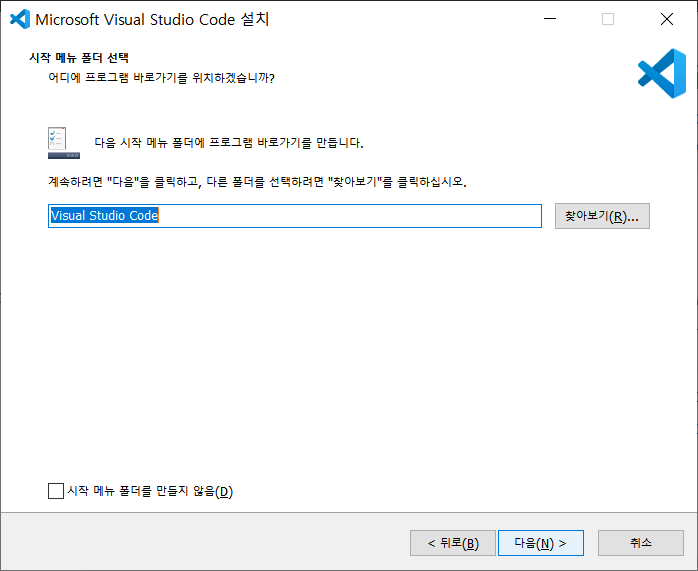Click the Visual Studio Code folder name field
The height and width of the screenshot is (571, 698).
tap(295, 216)
